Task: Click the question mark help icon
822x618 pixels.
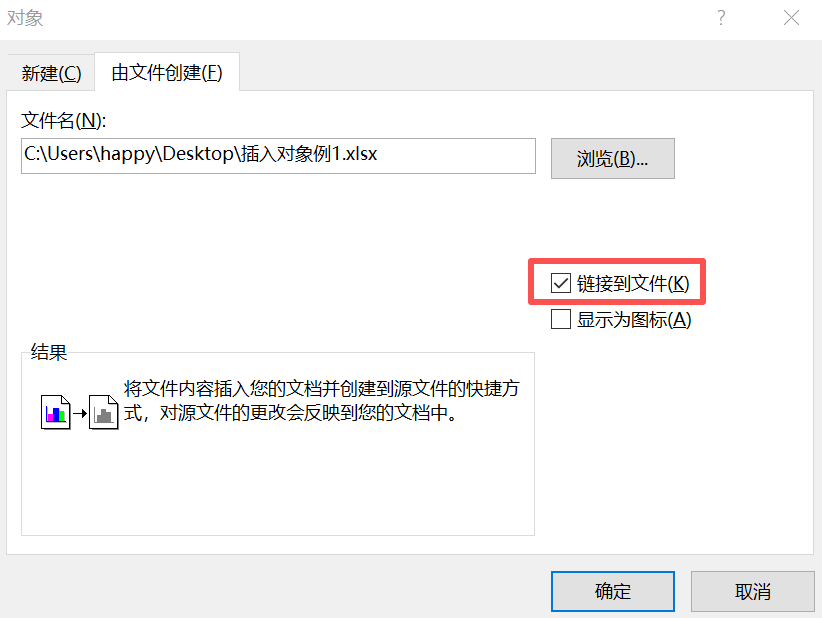Action: 721,18
